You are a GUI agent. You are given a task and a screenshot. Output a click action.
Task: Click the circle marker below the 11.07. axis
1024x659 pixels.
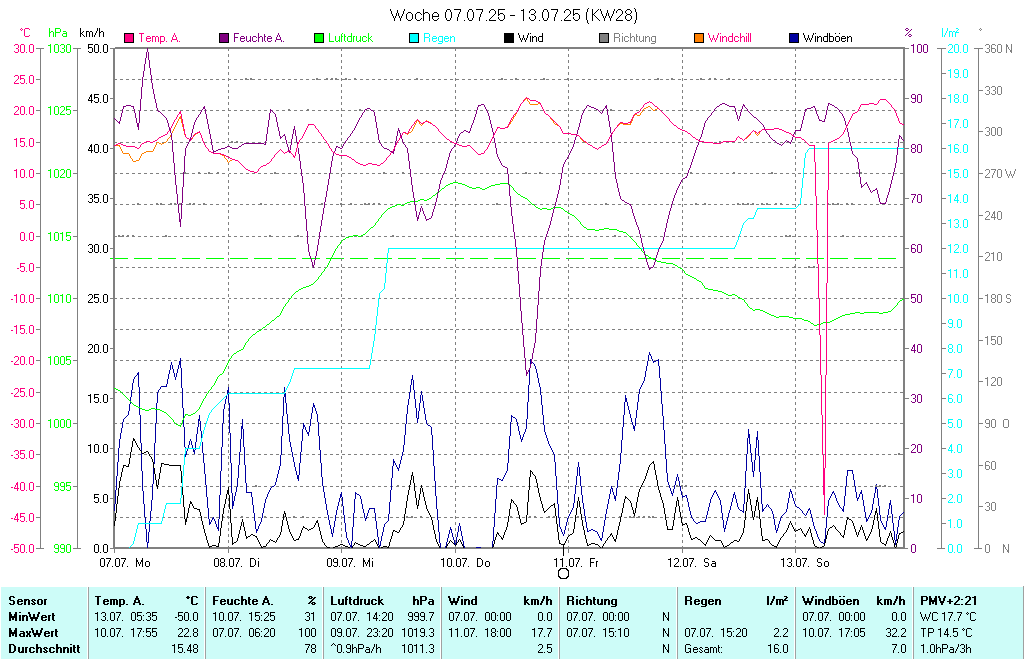[563, 573]
